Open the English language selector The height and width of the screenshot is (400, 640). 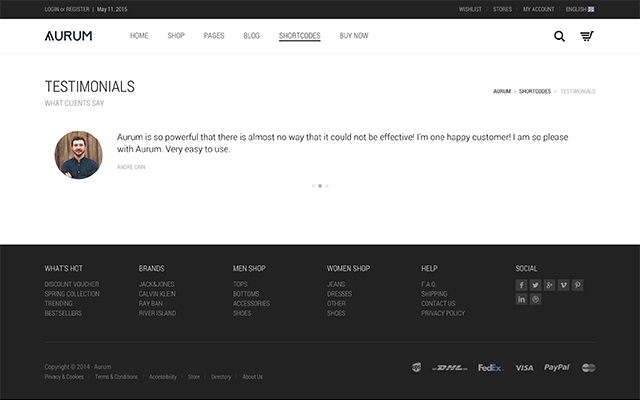580,9
